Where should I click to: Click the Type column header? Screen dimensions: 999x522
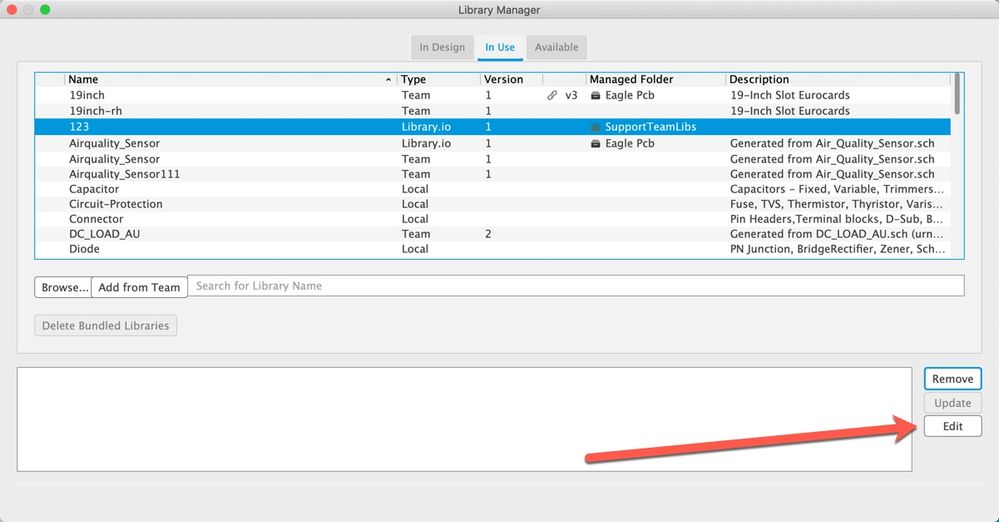pyautogui.click(x=438, y=80)
